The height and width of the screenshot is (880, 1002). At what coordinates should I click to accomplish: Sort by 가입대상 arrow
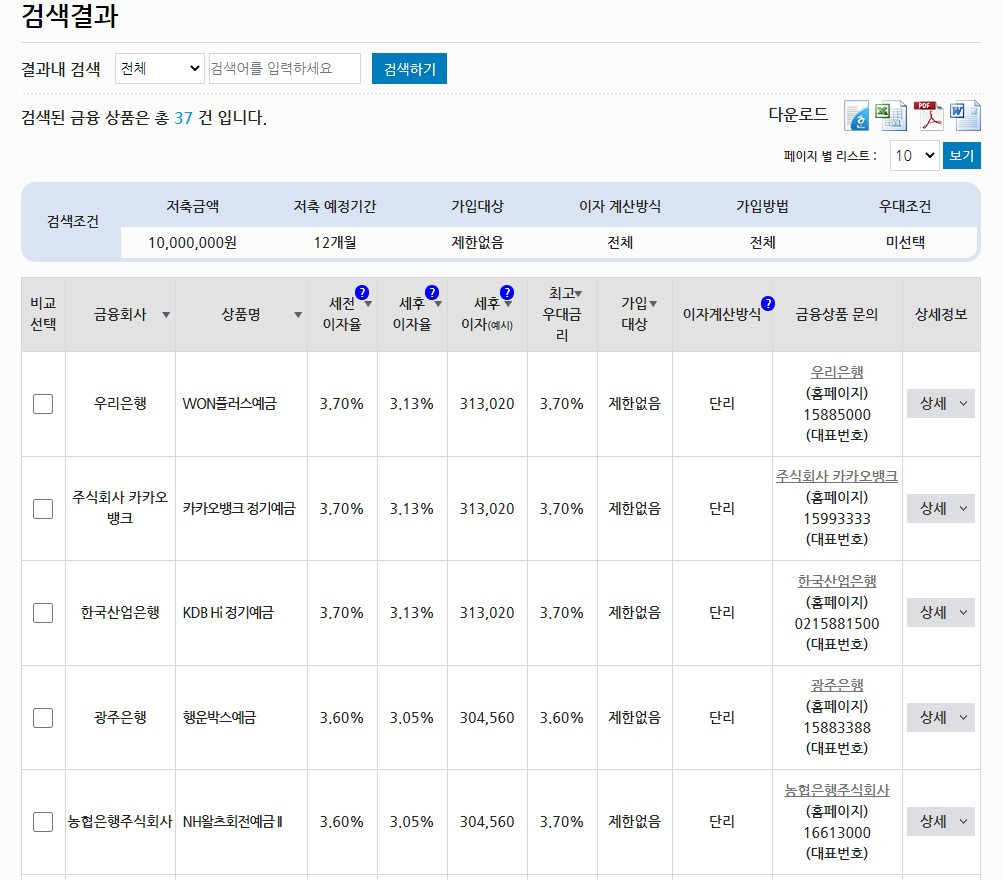(653, 304)
